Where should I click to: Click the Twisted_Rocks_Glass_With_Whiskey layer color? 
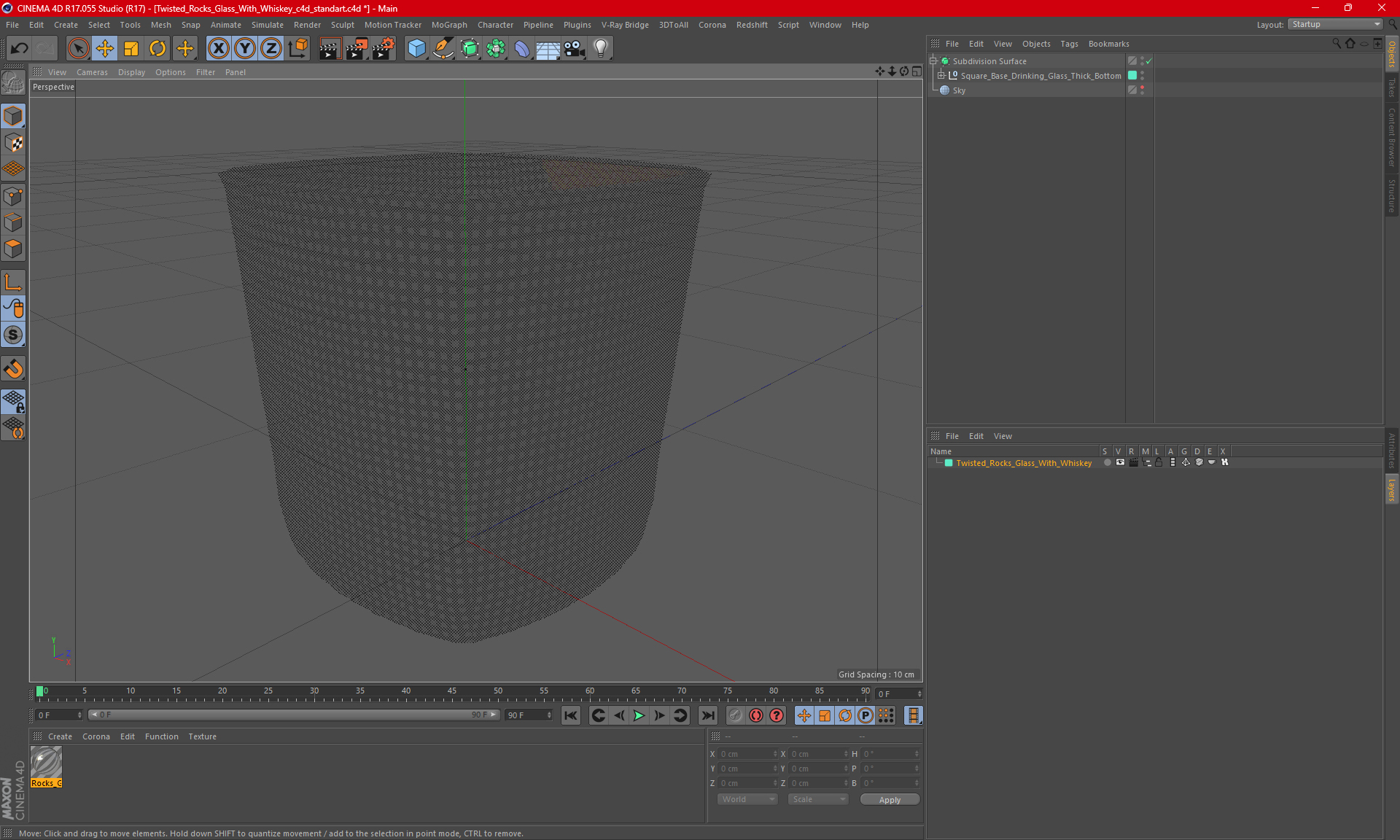point(949,463)
